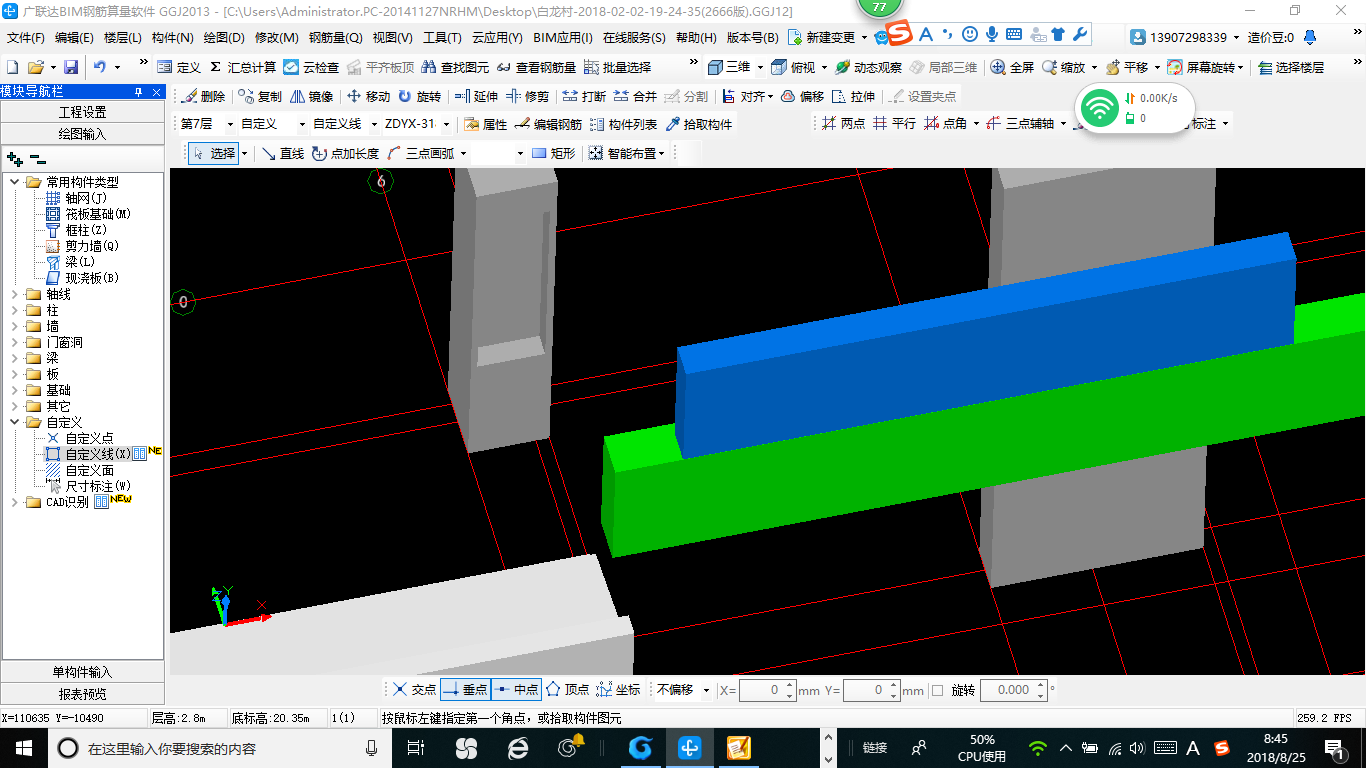Click 全屏 full screen tool
Image resolution: width=1366 pixels, height=768 pixels.
1012,67
